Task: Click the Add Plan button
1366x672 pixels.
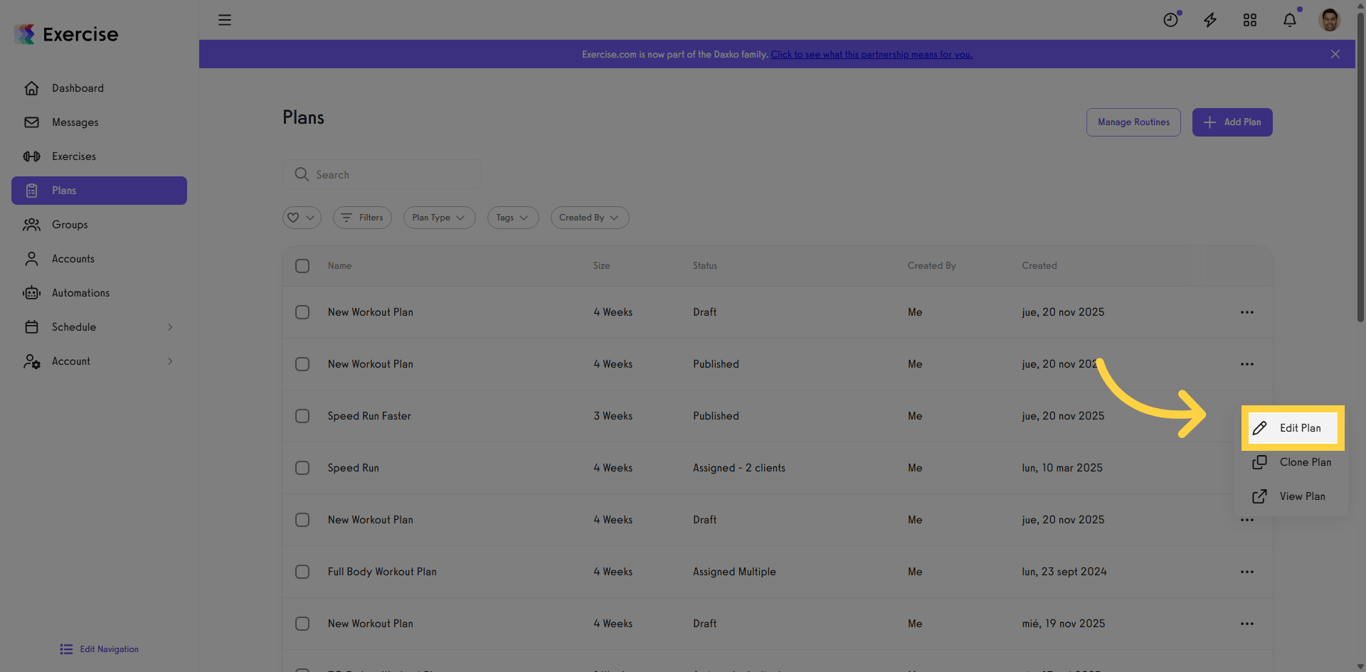Action: (x=1232, y=121)
